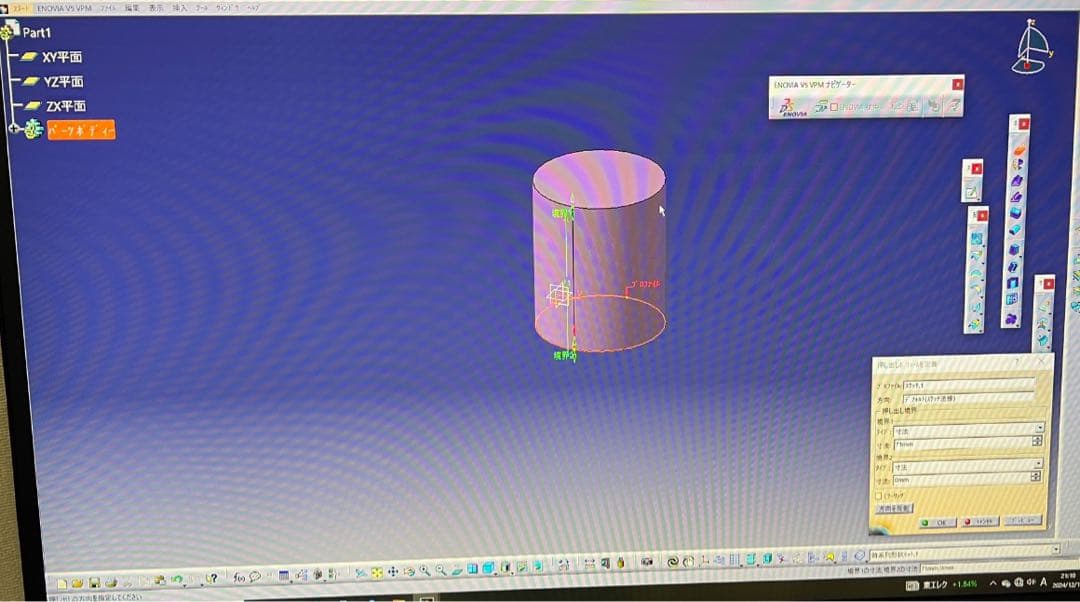1080x602 pixels.
Task: Toggle the shading render style icon
Action: pos(489,572)
